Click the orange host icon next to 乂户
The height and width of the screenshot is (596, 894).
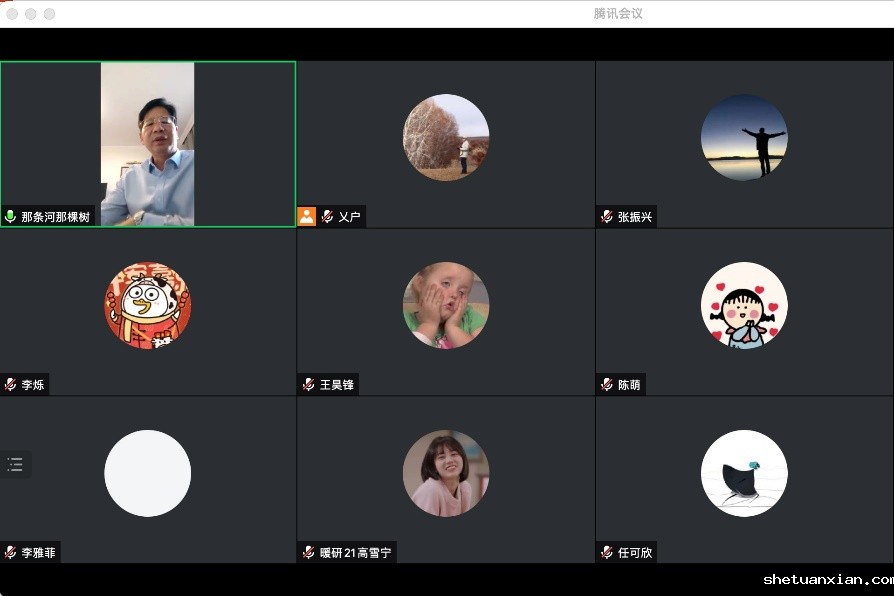click(307, 216)
